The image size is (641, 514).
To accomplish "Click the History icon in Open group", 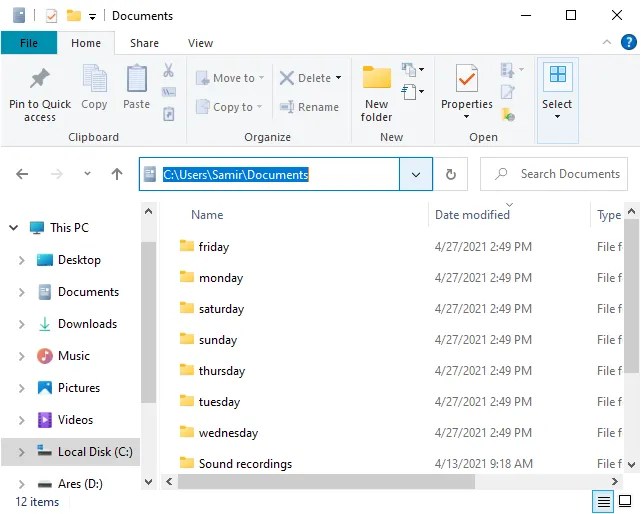I will [508, 115].
